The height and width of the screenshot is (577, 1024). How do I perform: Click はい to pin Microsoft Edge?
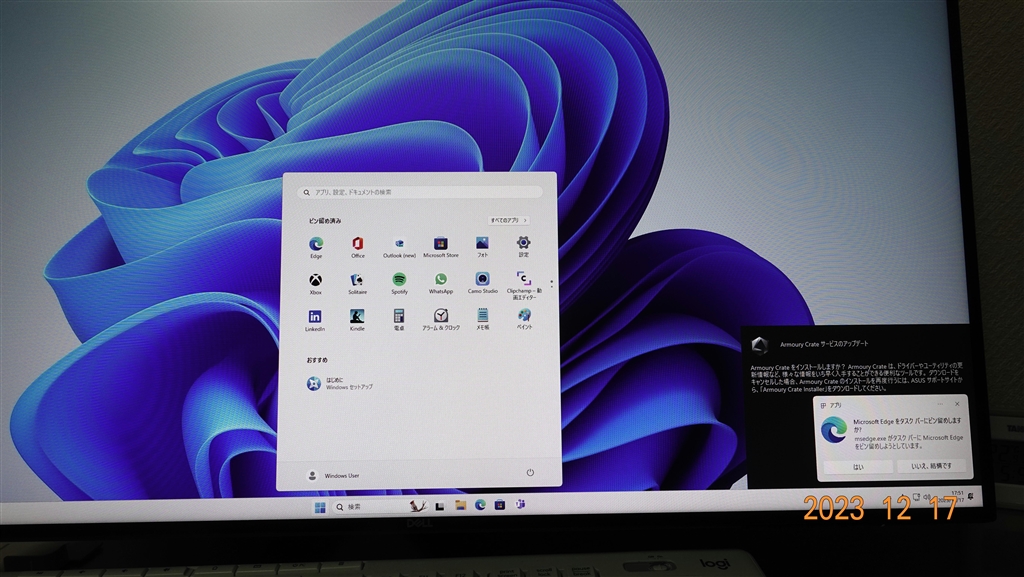[x=858, y=467]
